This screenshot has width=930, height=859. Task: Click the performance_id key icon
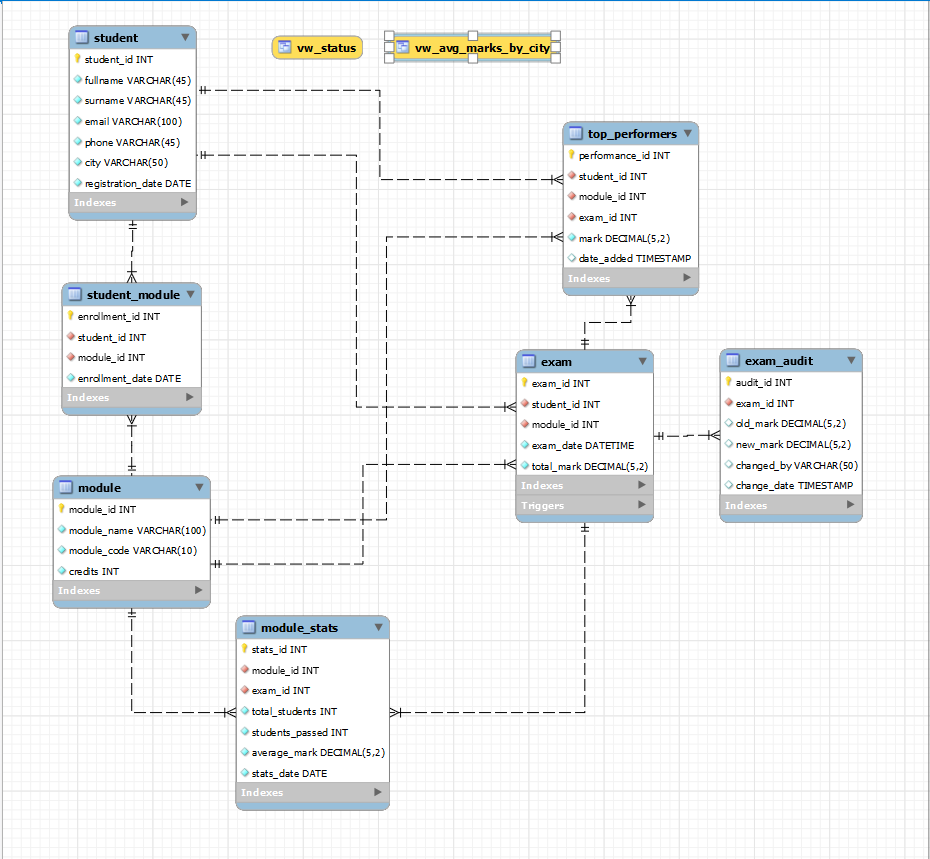[x=572, y=155]
